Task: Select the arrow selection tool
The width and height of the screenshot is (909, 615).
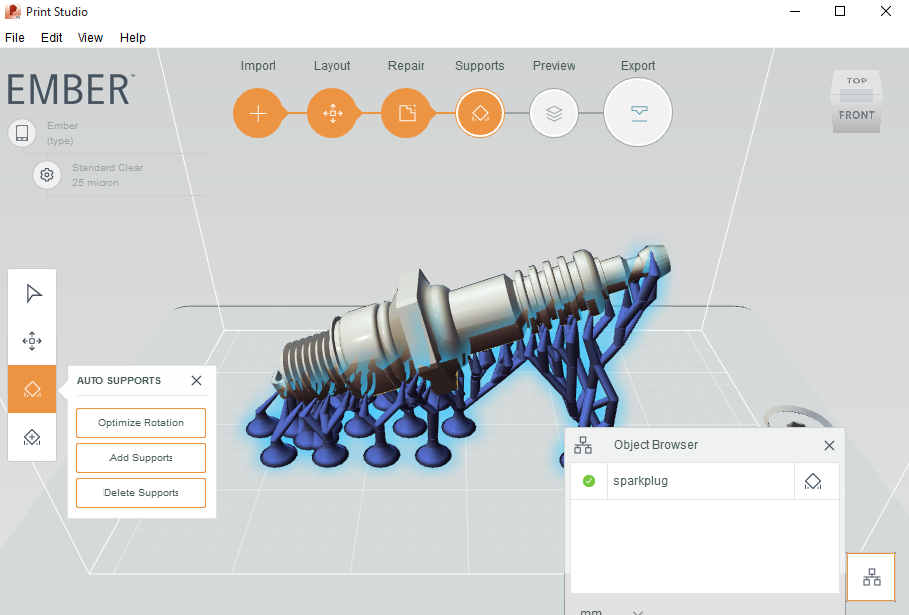Action: (33, 293)
